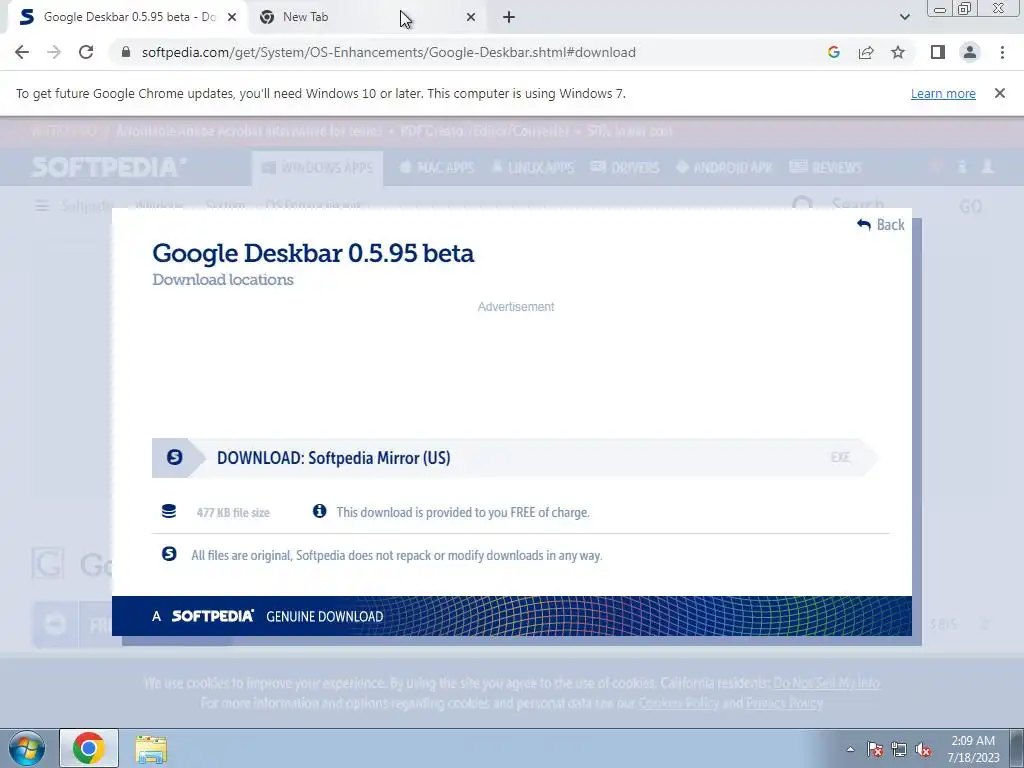Image resolution: width=1024 pixels, height=768 pixels.
Task: Show hidden system tray icons
Action: pyautogui.click(x=850, y=749)
